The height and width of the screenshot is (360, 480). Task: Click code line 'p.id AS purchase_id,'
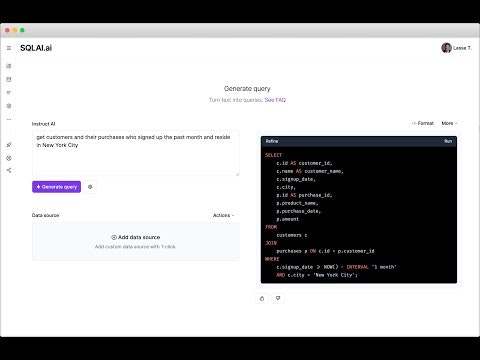[x=304, y=195]
